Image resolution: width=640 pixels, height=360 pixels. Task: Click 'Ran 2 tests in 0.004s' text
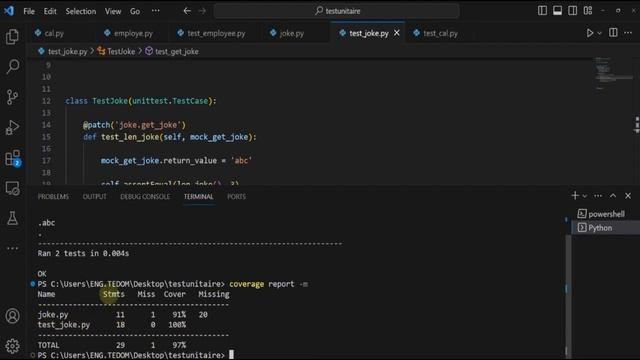(83, 253)
